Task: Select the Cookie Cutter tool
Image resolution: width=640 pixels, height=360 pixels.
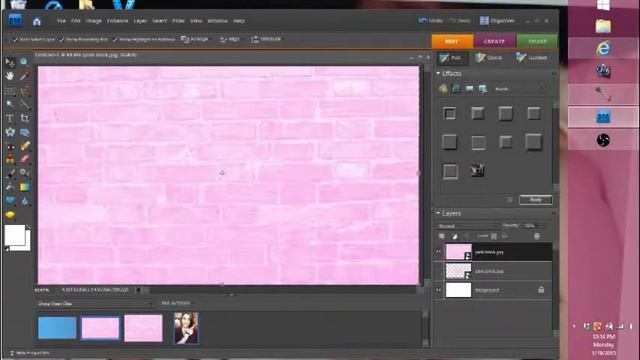Action: point(10,132)
